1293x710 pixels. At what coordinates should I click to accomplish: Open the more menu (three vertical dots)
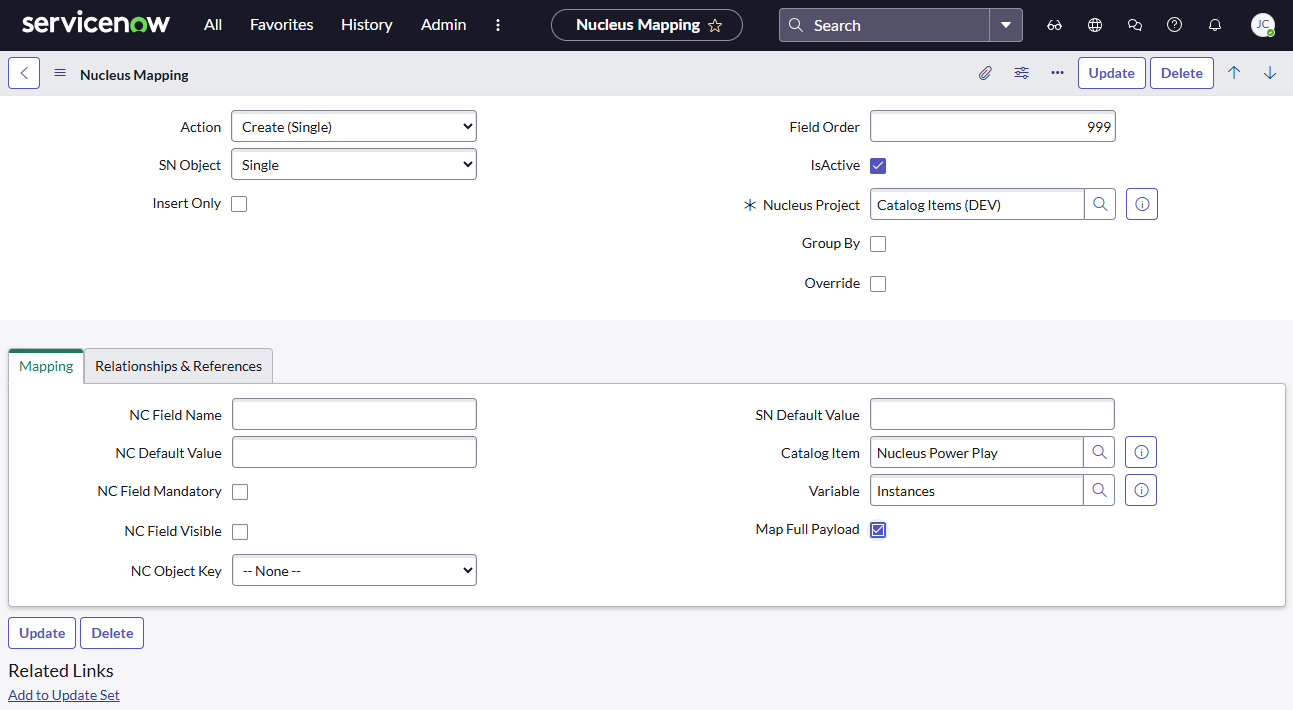tap(498, 25)
